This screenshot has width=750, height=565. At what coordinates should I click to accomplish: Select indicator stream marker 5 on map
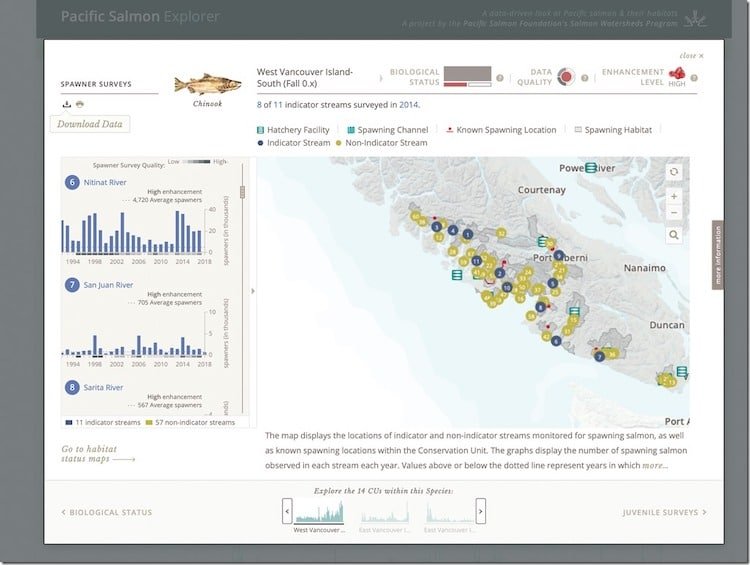[x=553, y=283]
